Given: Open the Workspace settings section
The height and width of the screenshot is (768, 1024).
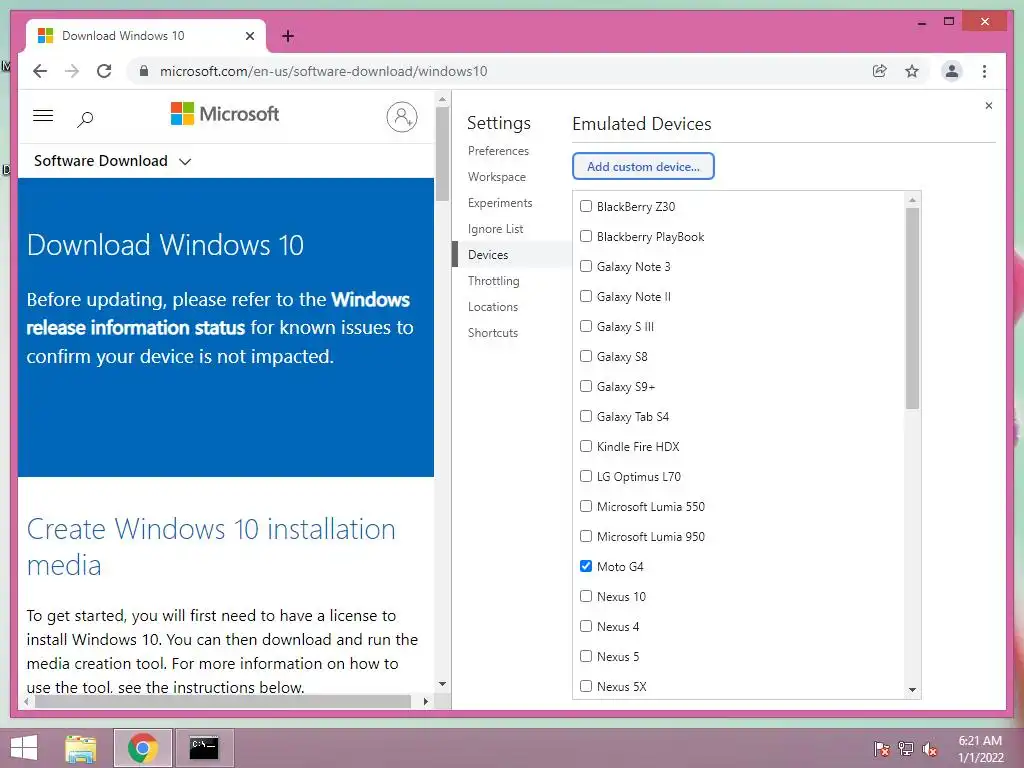Looking at the screenshot, I should pos(496,177).
